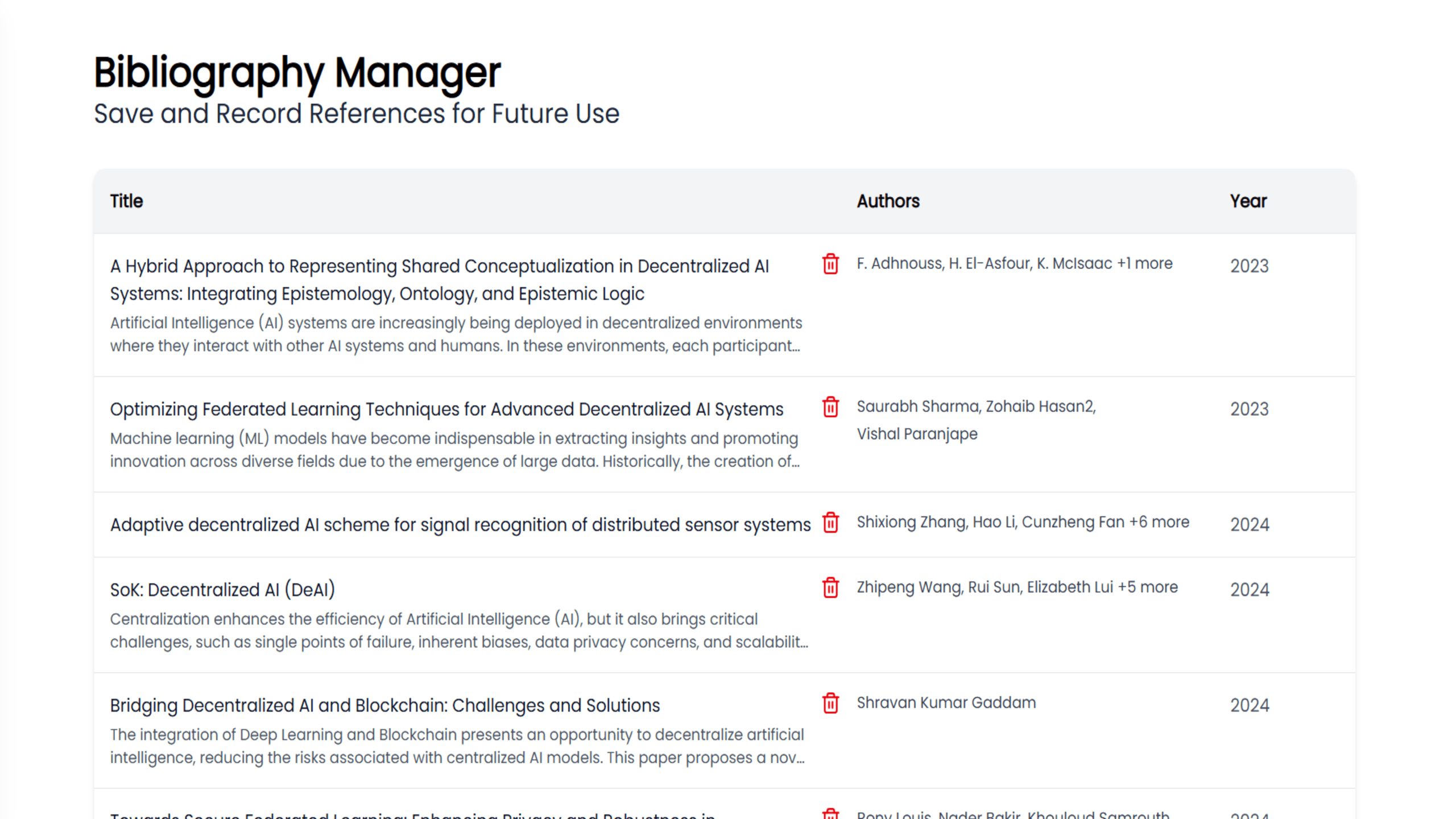Image resolution: width=1456 pixels, height=819 pixels.
Task: Click trash icon of partially visible bottom row
Action: [x=830, y=814]
